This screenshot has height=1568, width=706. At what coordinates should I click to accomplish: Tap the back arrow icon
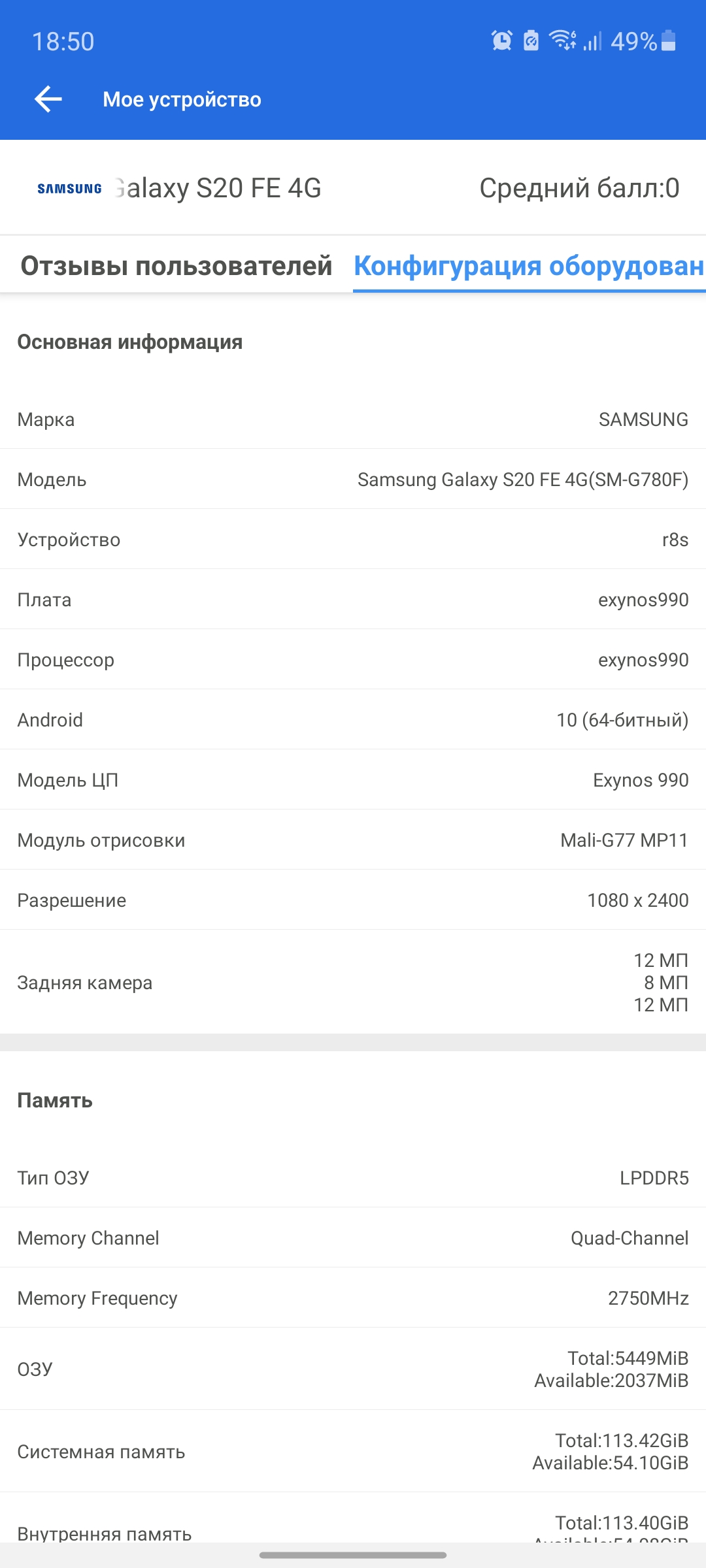pos(48,99)
